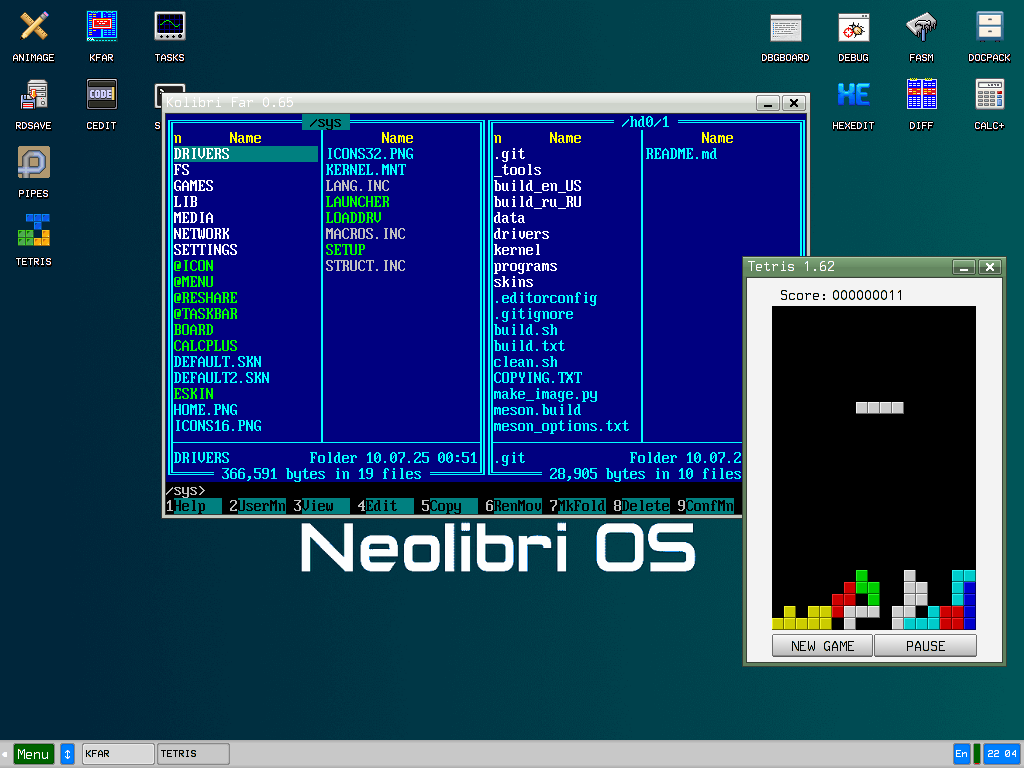The width and height of the screenshot is (1024, 768).
Task: Click 1Help in the Far function bar
Action: pos(193,506)
